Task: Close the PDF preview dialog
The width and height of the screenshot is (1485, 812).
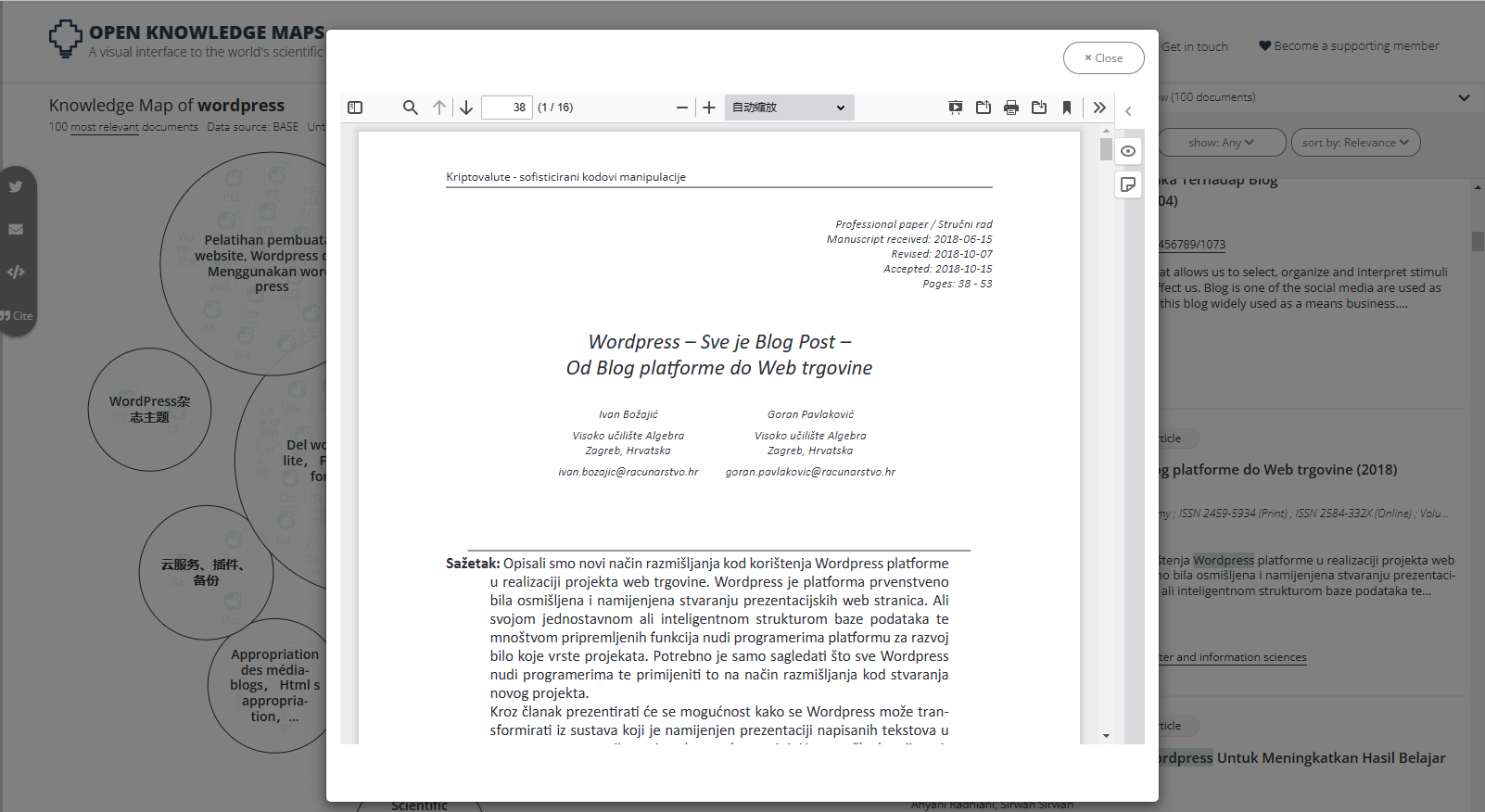Action: pyautogui.click(x=1103, y=57)
